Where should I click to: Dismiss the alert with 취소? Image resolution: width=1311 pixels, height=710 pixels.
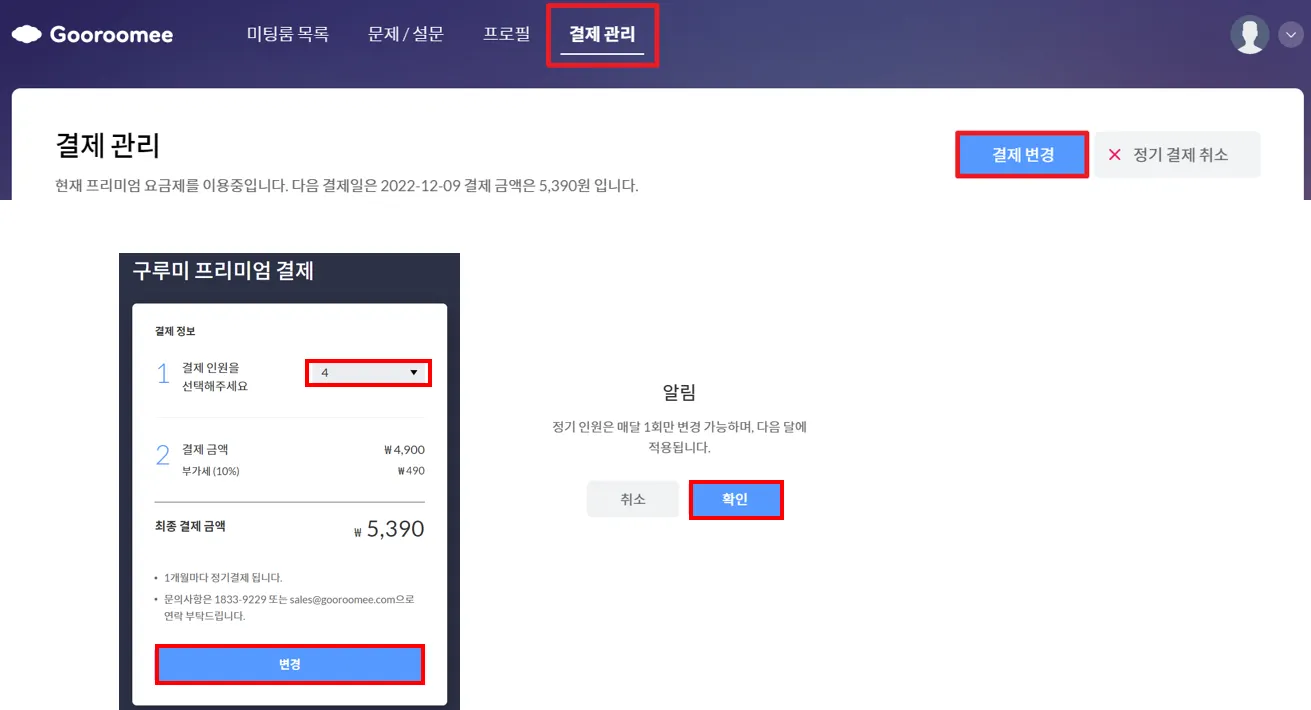click(x=633, y=499)
